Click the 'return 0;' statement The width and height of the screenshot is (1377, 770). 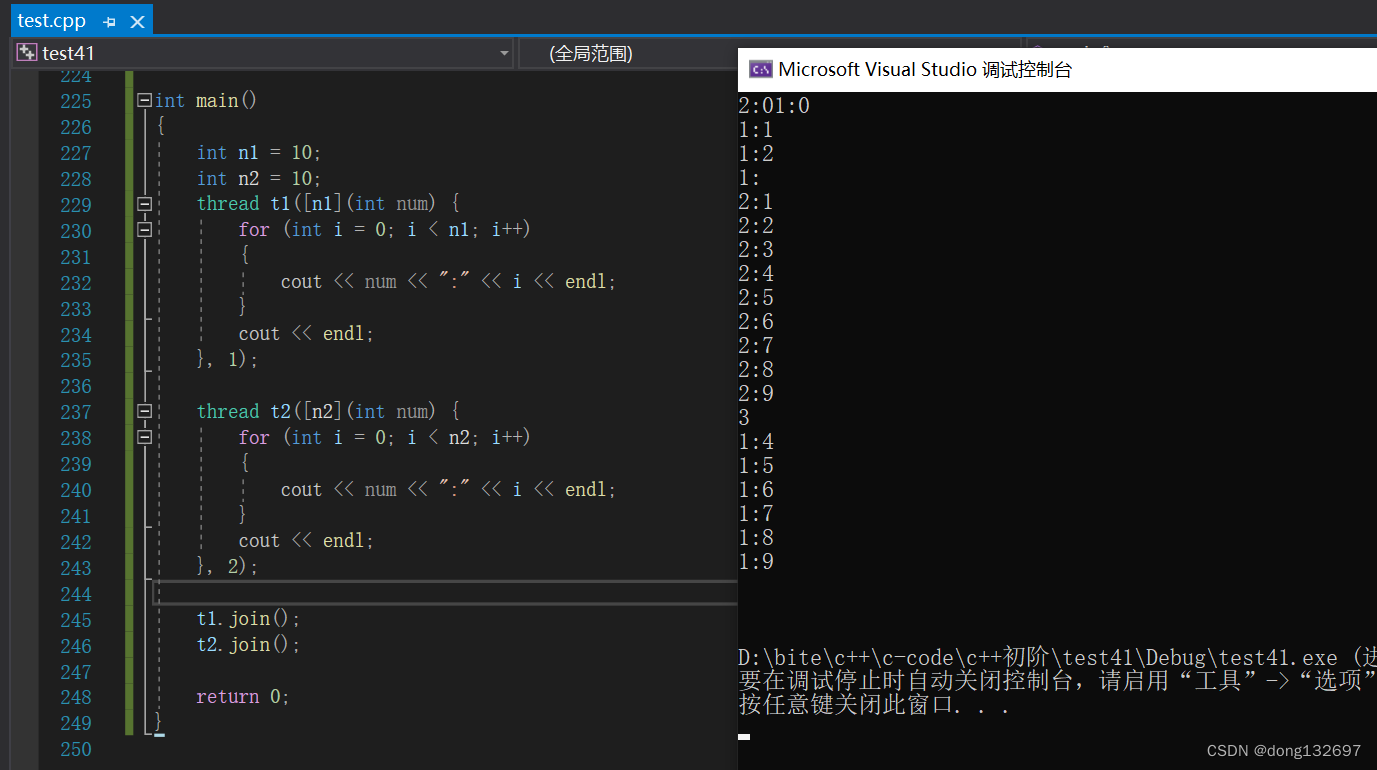click(243, 697)
